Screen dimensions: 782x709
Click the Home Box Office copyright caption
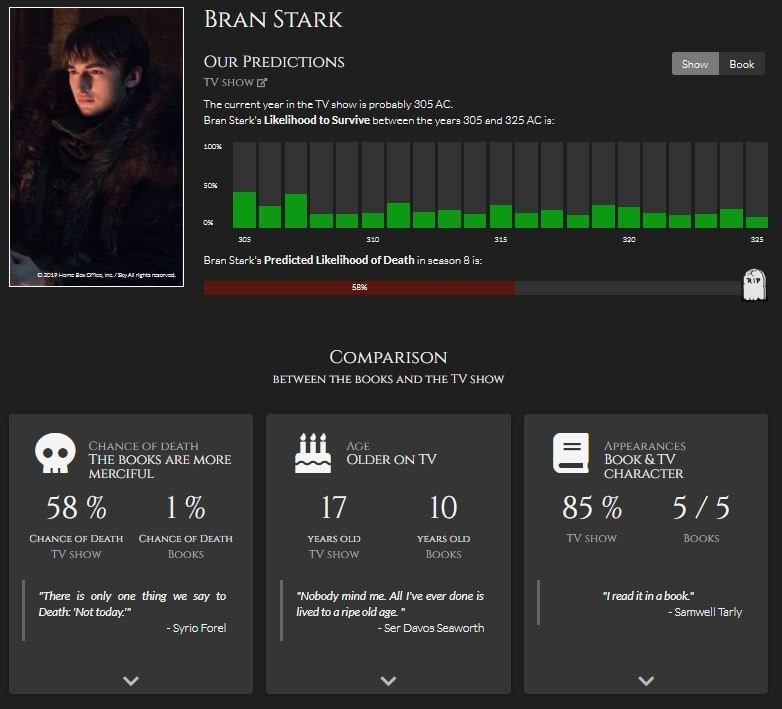tap(106, 275)
